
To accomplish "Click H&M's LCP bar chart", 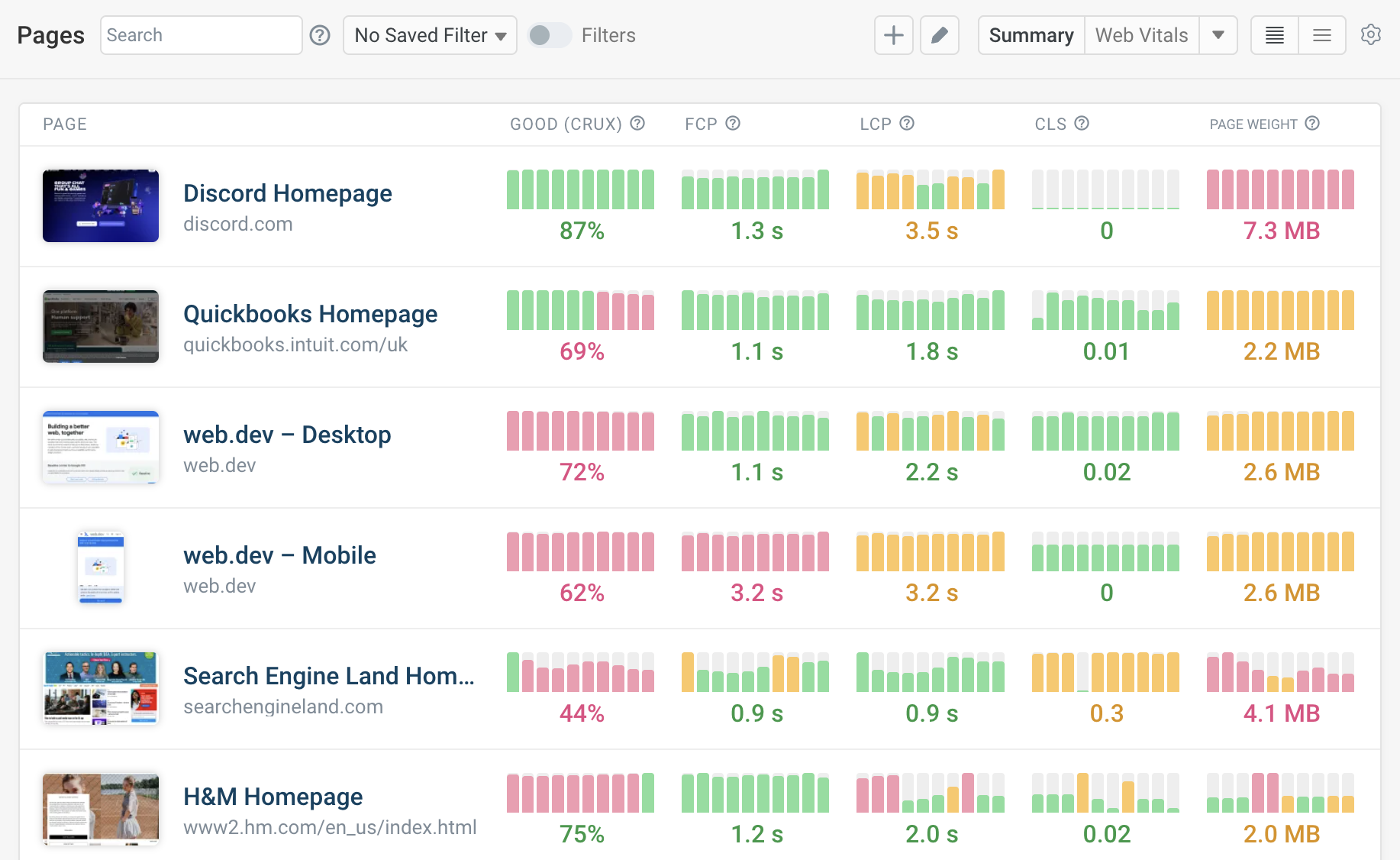I will [x=931, y=793].
